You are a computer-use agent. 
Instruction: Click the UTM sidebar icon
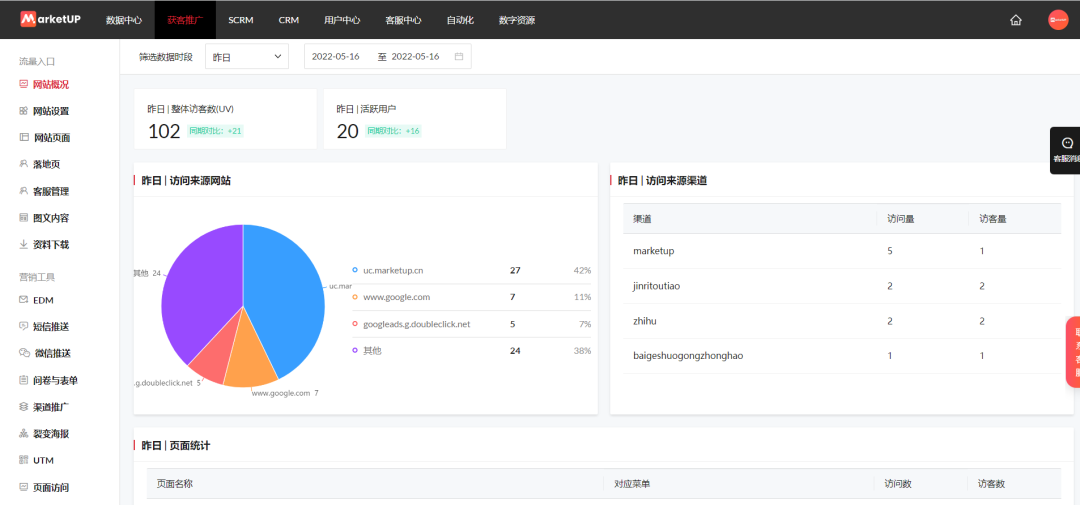pos(23,460)
